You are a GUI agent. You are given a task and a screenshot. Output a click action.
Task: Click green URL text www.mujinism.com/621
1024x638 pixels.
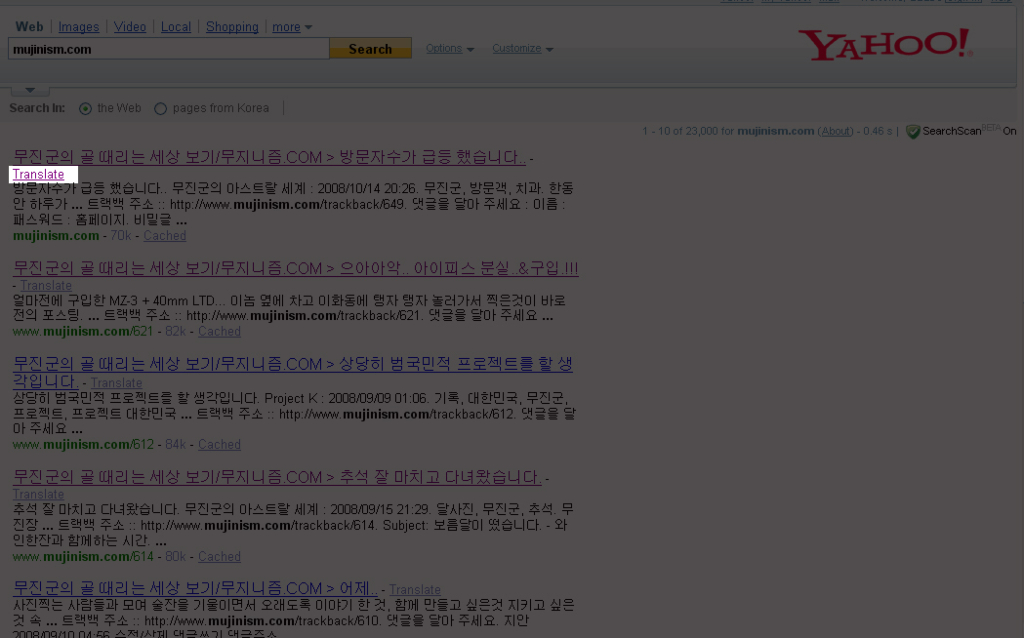coord(83,331)
